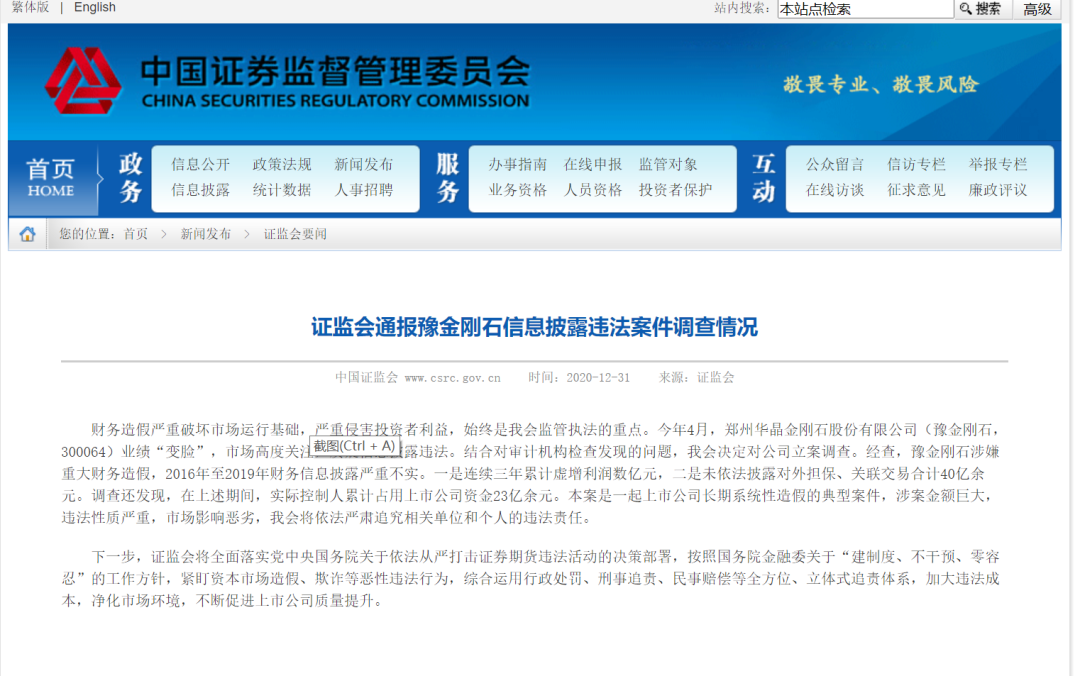
Task: Select the 办事指南 service guide link
Action: [x=517, y=165]
